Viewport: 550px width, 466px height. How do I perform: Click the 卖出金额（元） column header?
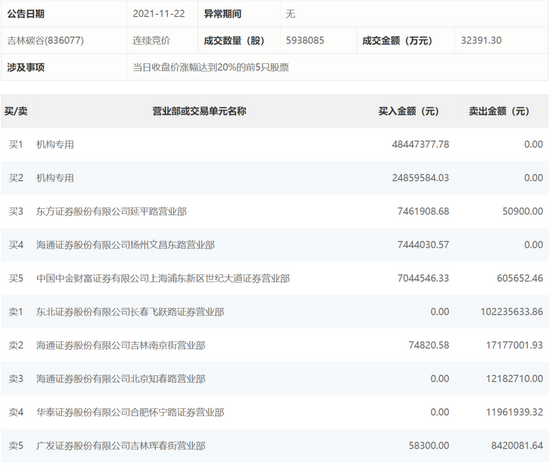tap(499, 111)
